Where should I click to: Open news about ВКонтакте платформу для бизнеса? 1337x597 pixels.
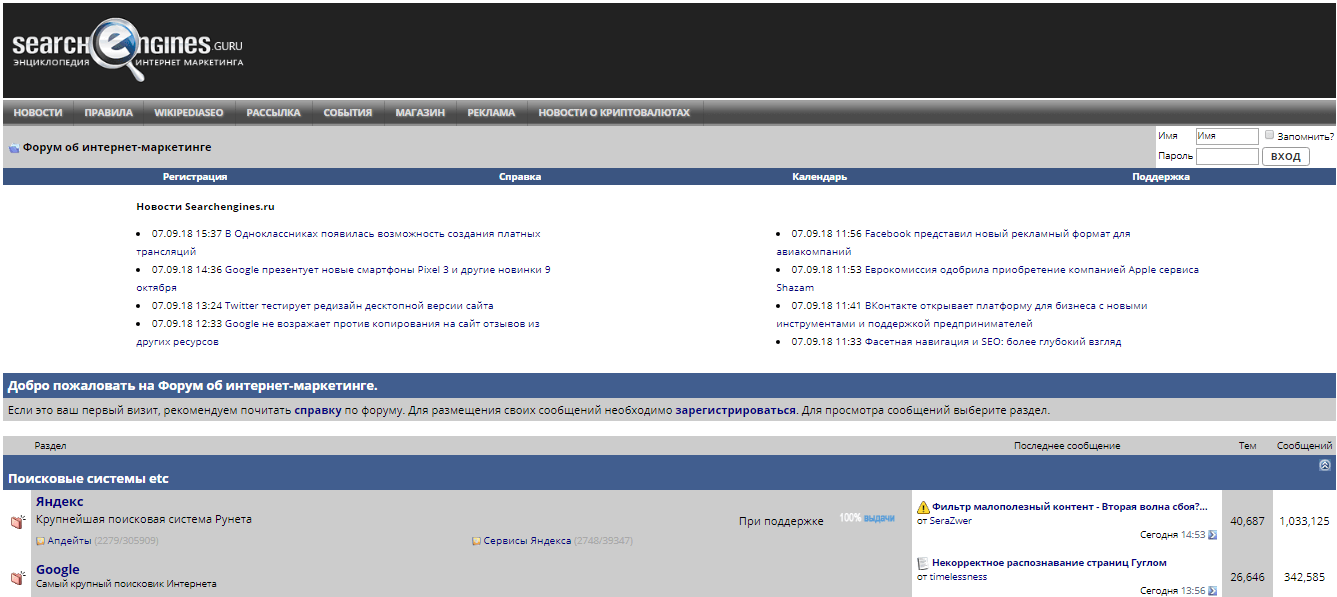[962, 315]
